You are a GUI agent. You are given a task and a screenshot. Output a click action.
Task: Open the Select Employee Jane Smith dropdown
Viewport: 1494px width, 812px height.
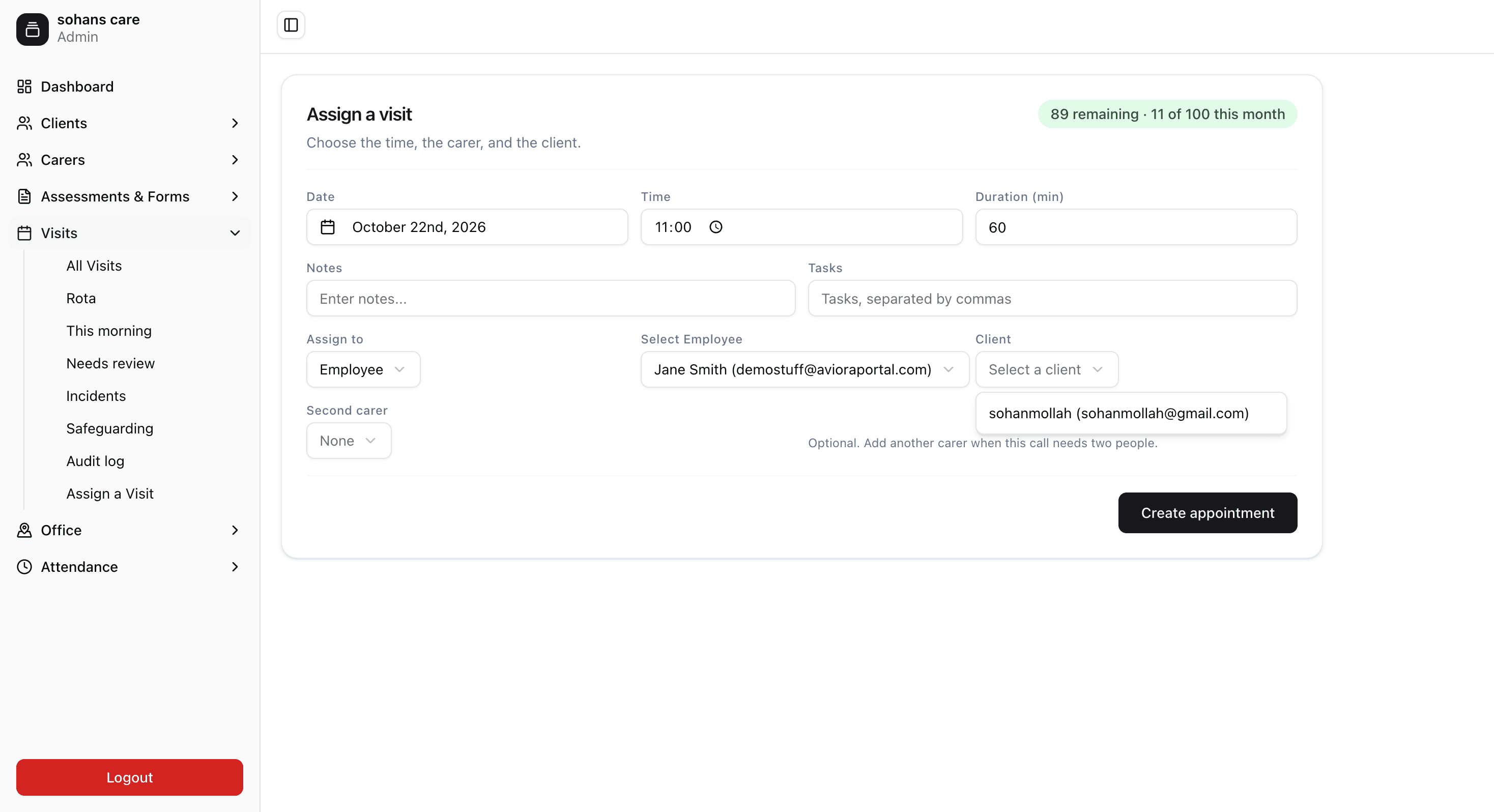pyautogui.click(x=805, y=369)
